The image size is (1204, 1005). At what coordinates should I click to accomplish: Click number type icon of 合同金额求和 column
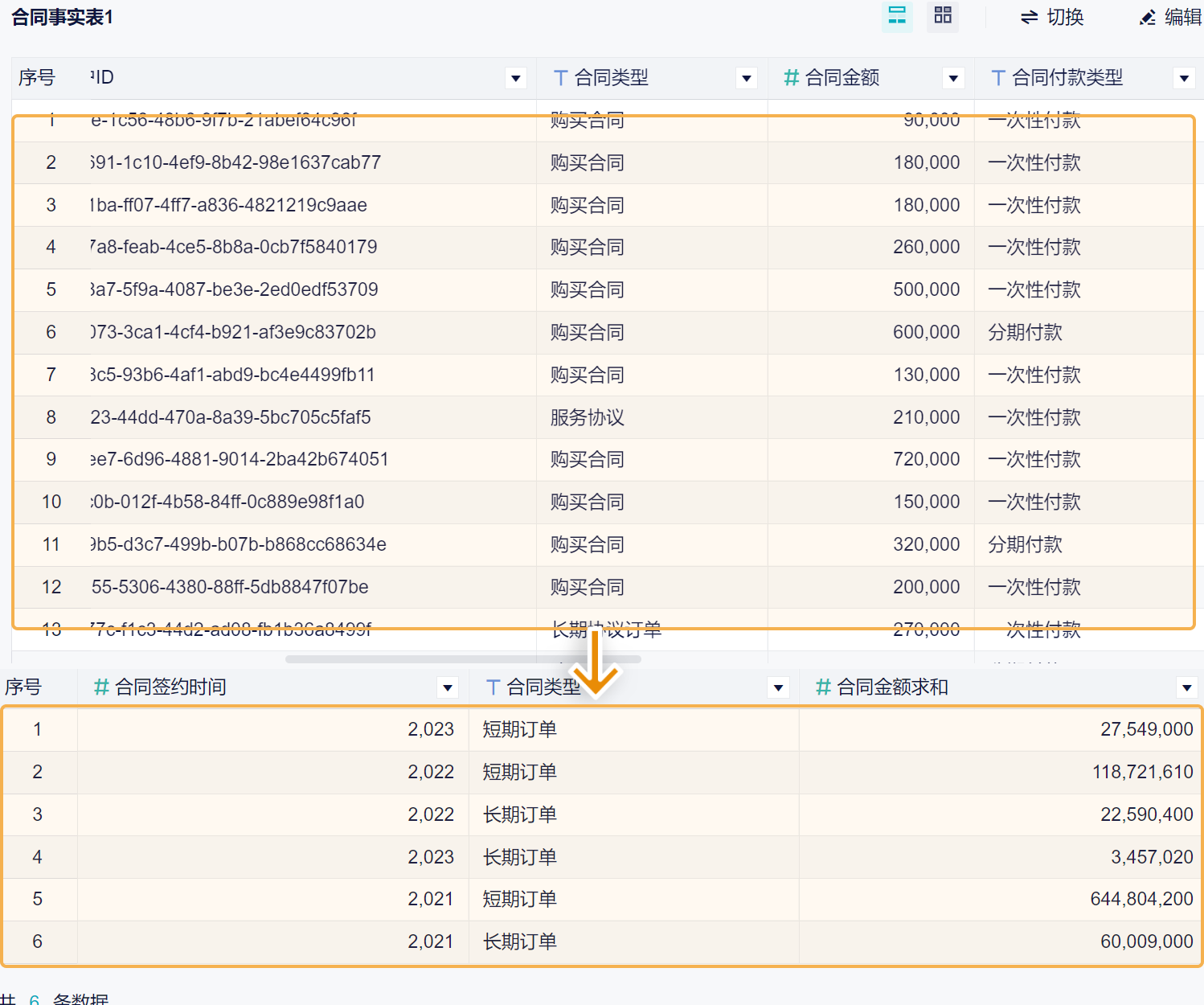[823, 687]
